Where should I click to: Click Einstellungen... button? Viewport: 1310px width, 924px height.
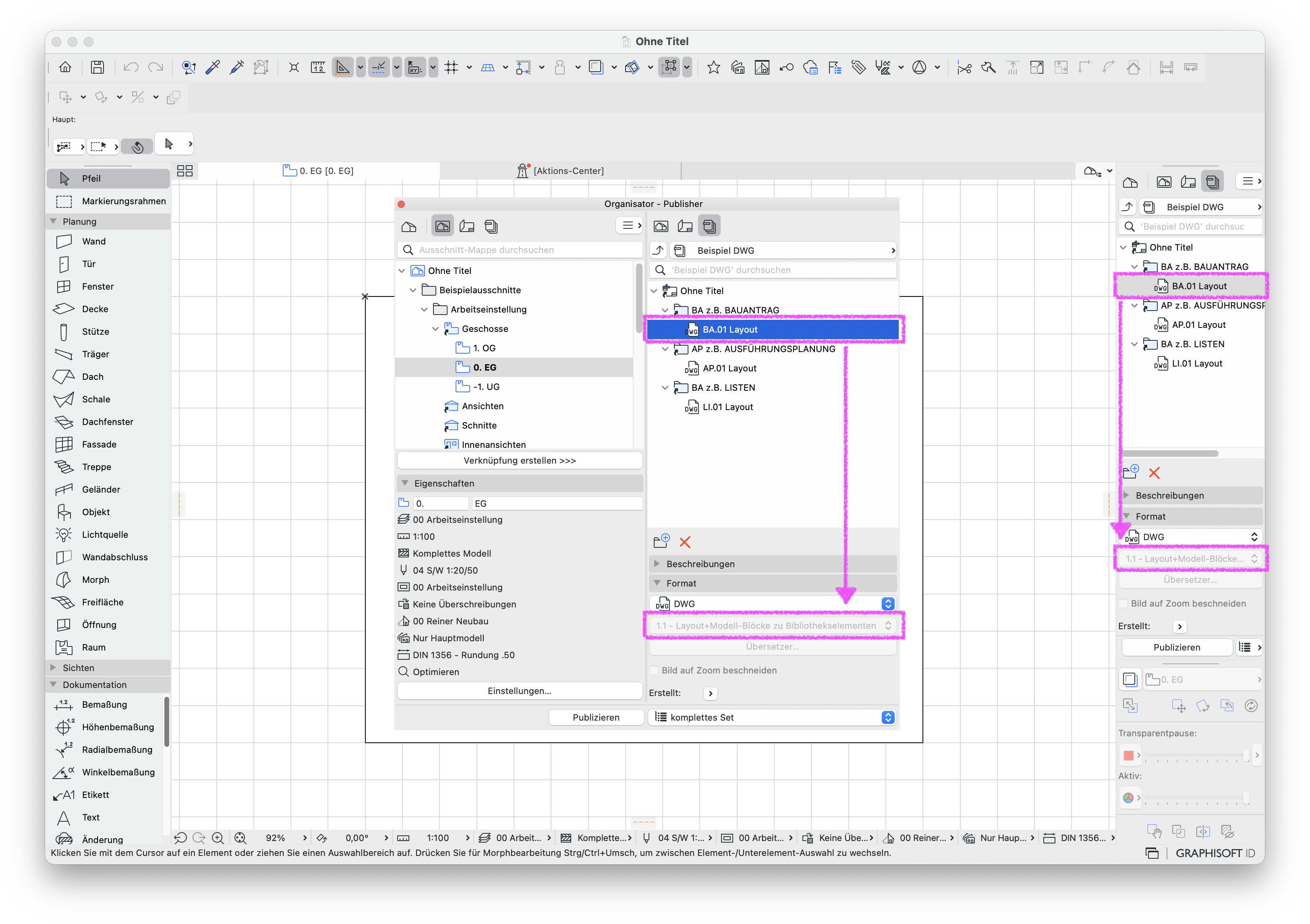point(520,691)
